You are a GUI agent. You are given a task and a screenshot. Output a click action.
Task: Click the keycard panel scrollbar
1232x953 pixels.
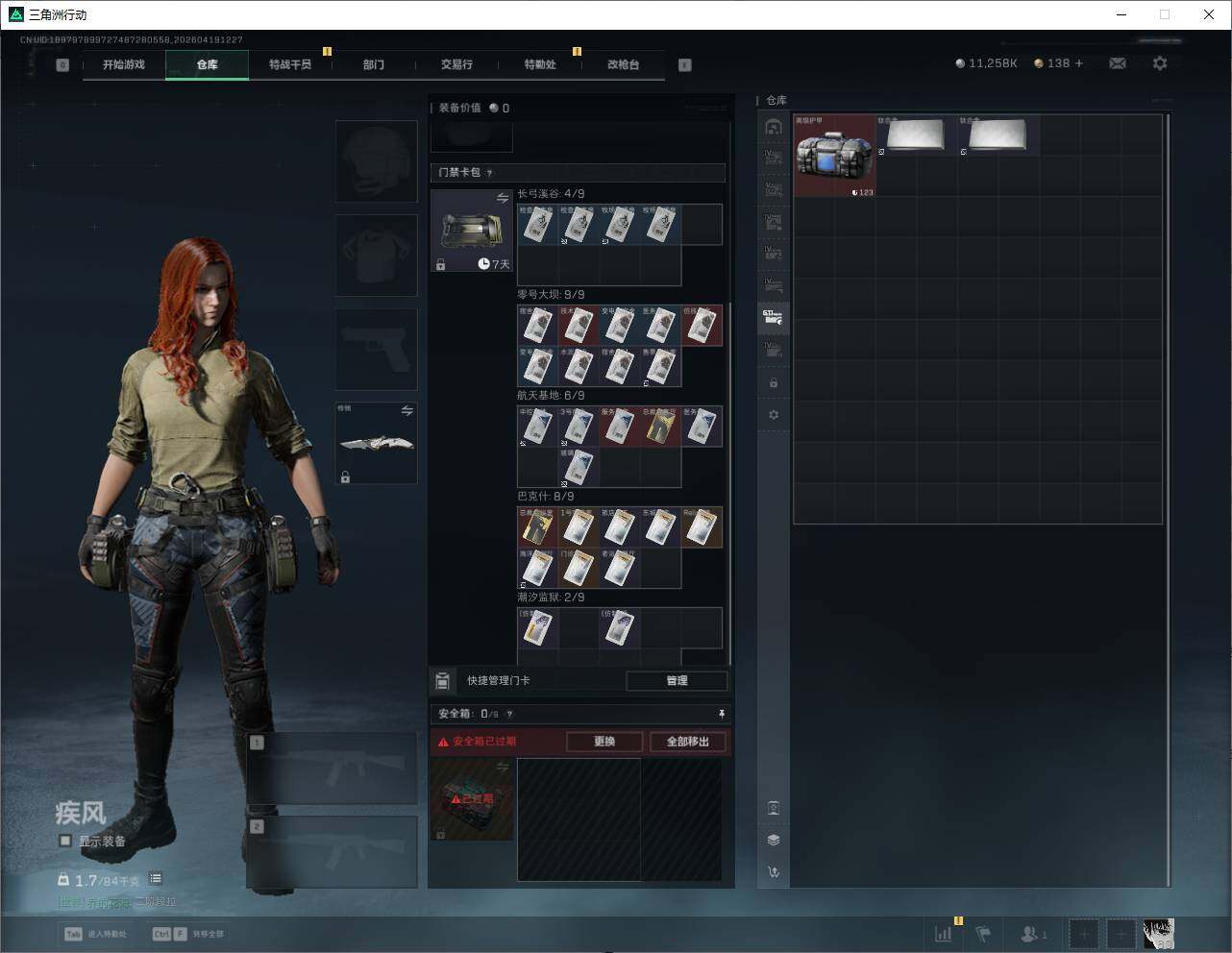tap(729, 483)
